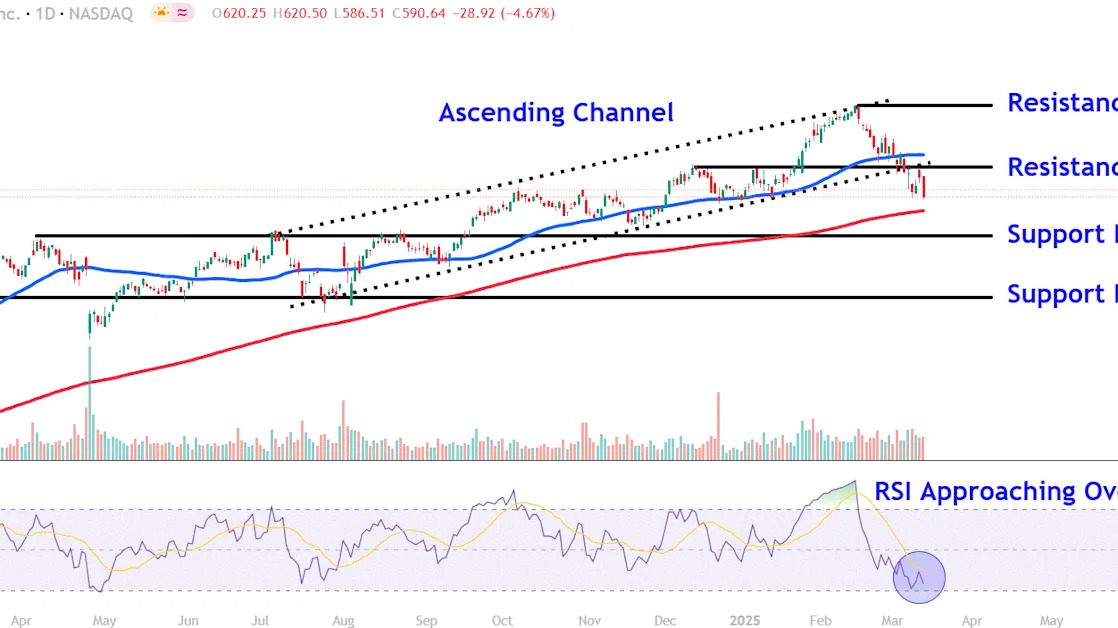
Task: Click the tall red volume bar near 2025
Action: pyautogui.click(x=718, y=426)
